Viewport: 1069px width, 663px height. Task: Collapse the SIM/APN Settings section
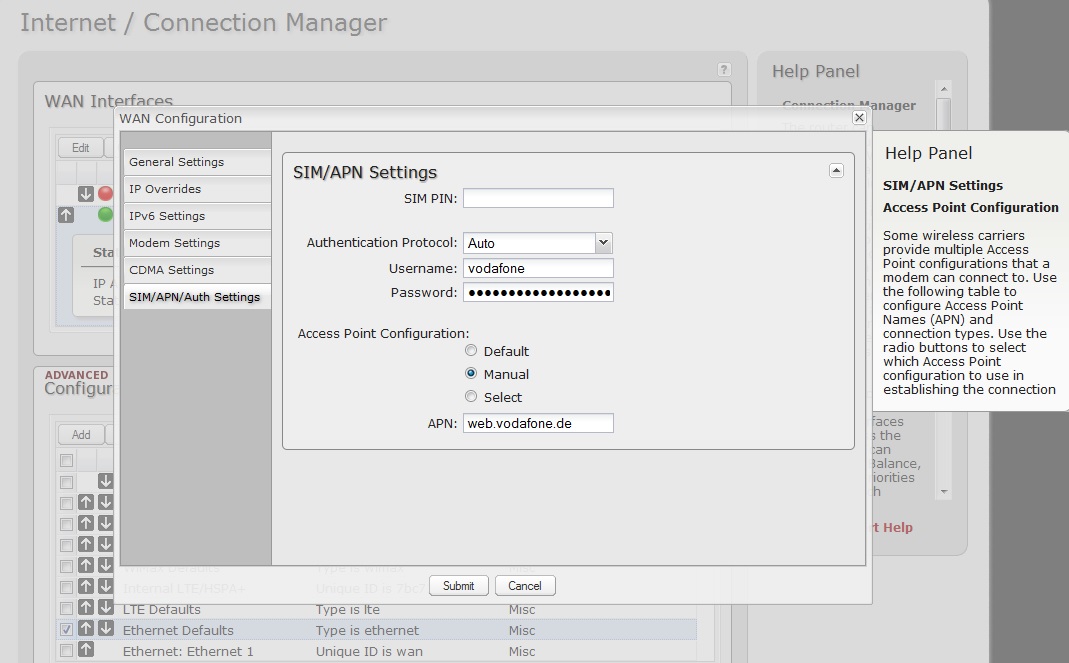click(836, 171)
